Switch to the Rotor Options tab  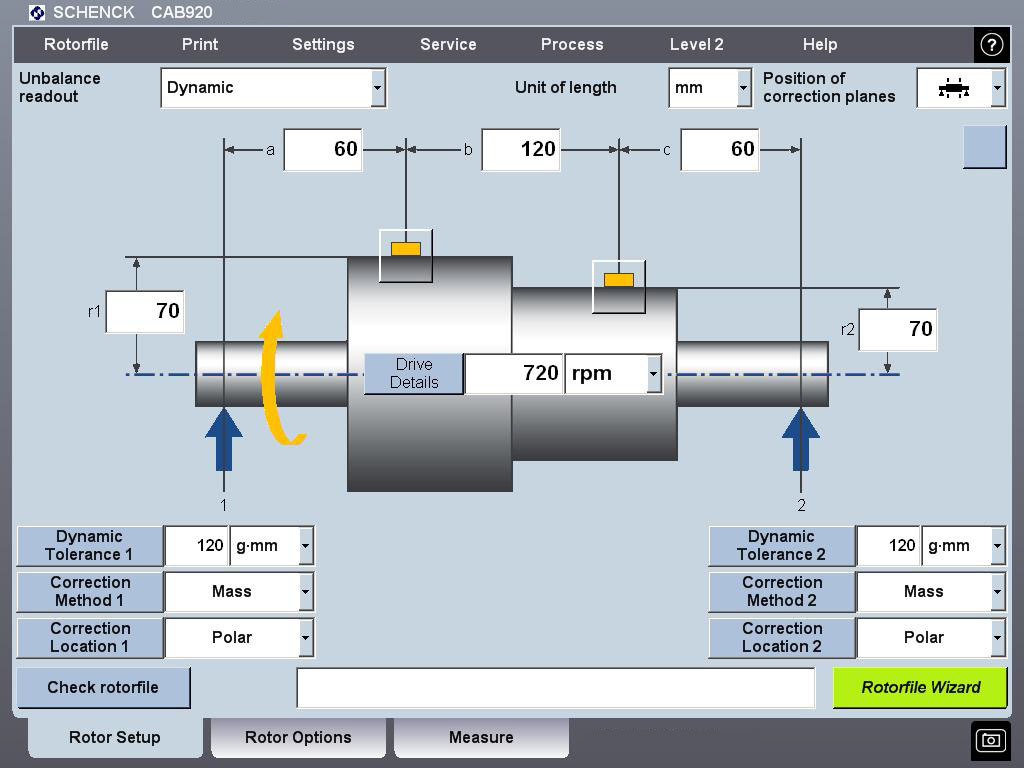coord(298,738)
